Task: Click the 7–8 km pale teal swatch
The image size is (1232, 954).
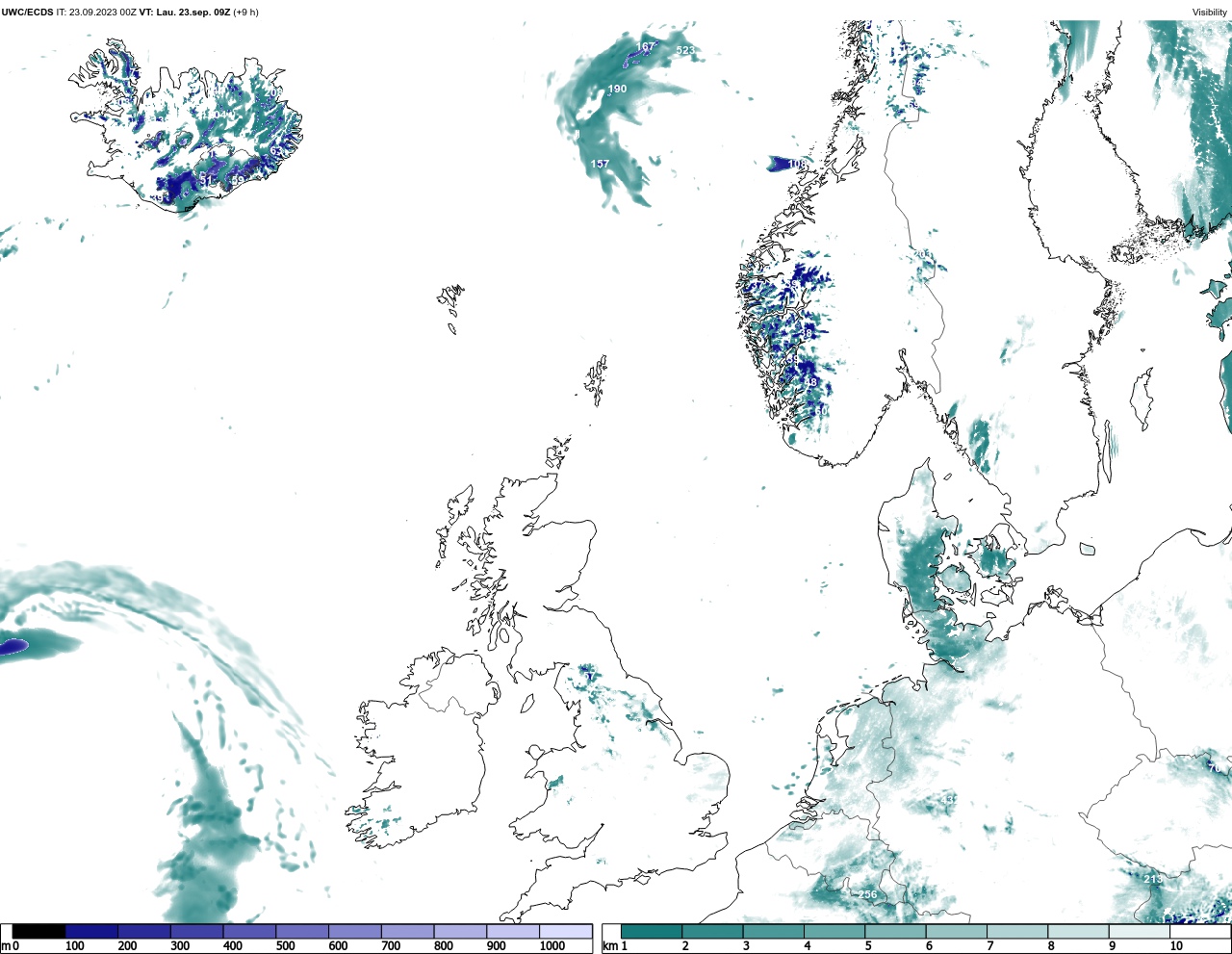Action: pos(1018,931)
